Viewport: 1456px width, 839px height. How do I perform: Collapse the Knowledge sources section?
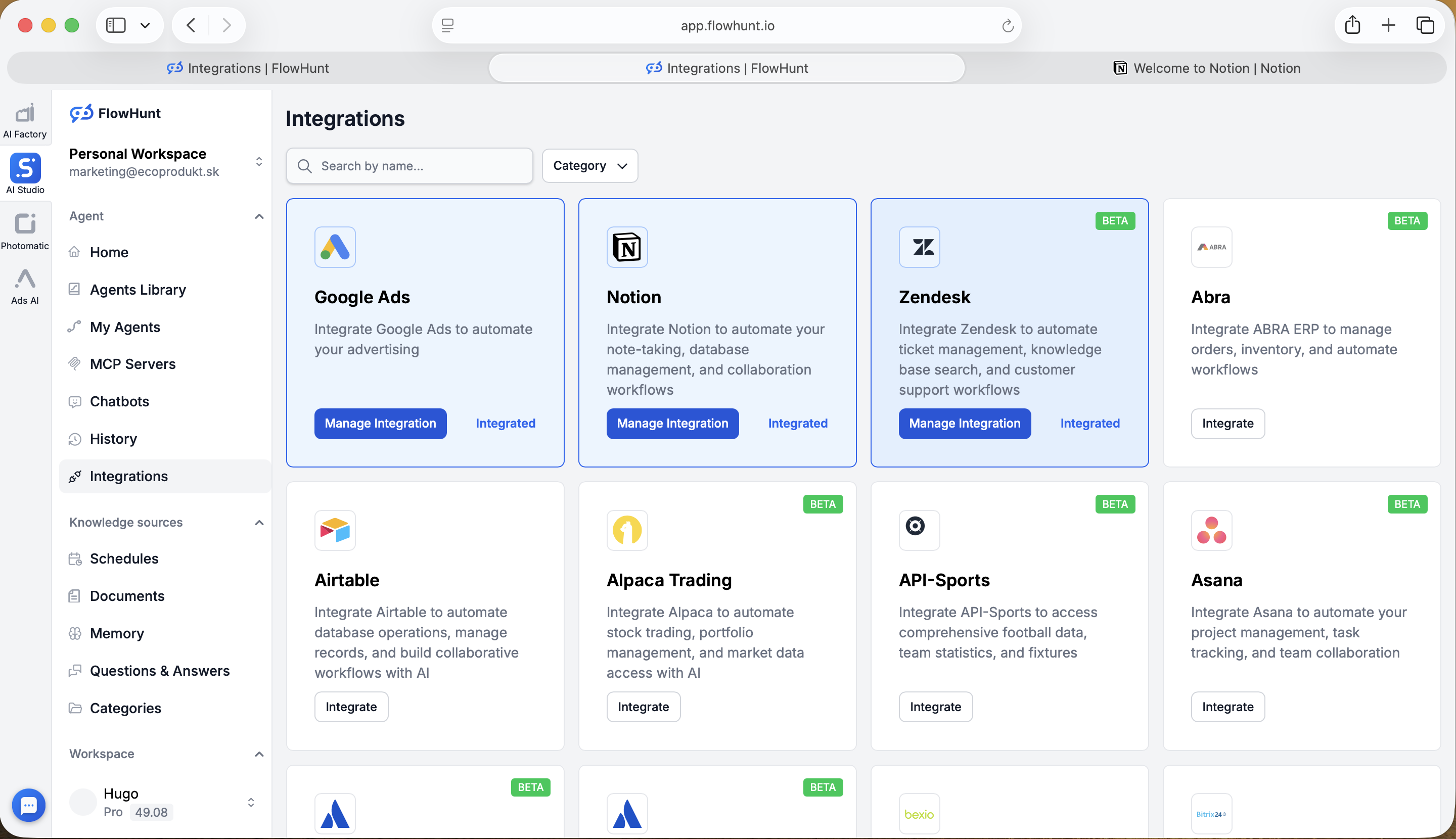(x=259, y=523)
